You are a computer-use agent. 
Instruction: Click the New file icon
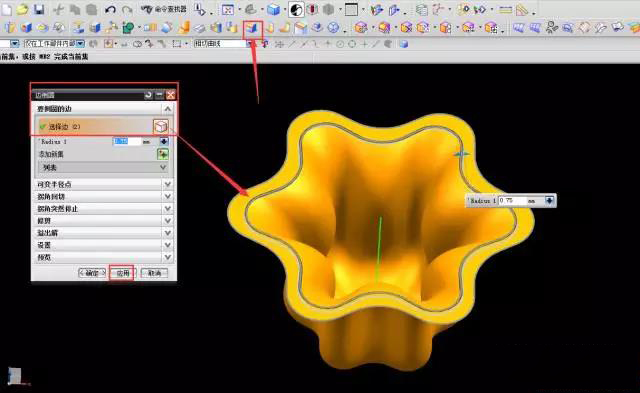point(6,9)
